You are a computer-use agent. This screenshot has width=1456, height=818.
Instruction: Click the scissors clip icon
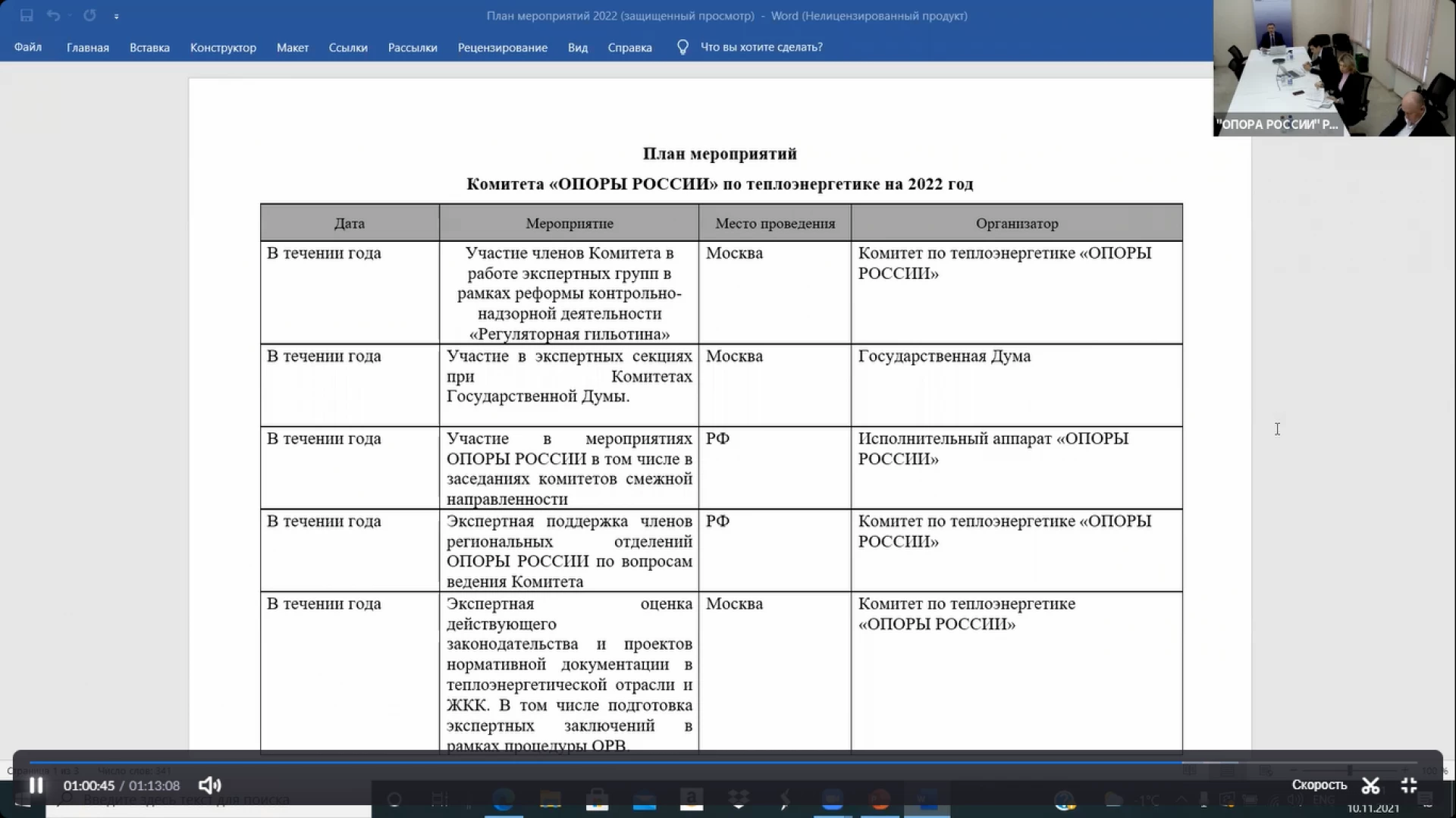pyautogui.click(x=1370, y=785)
